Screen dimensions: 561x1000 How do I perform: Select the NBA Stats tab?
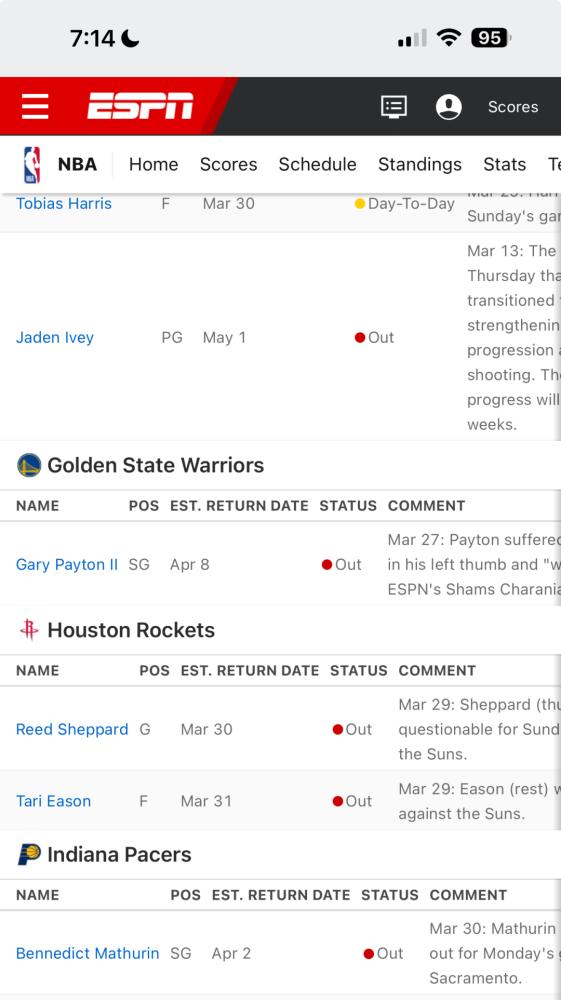tap(505, 165)
